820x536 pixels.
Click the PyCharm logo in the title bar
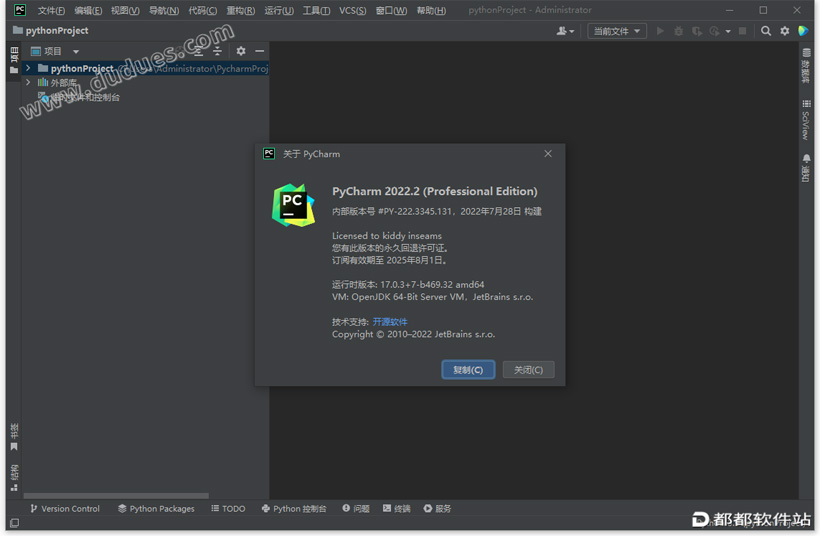20,10
